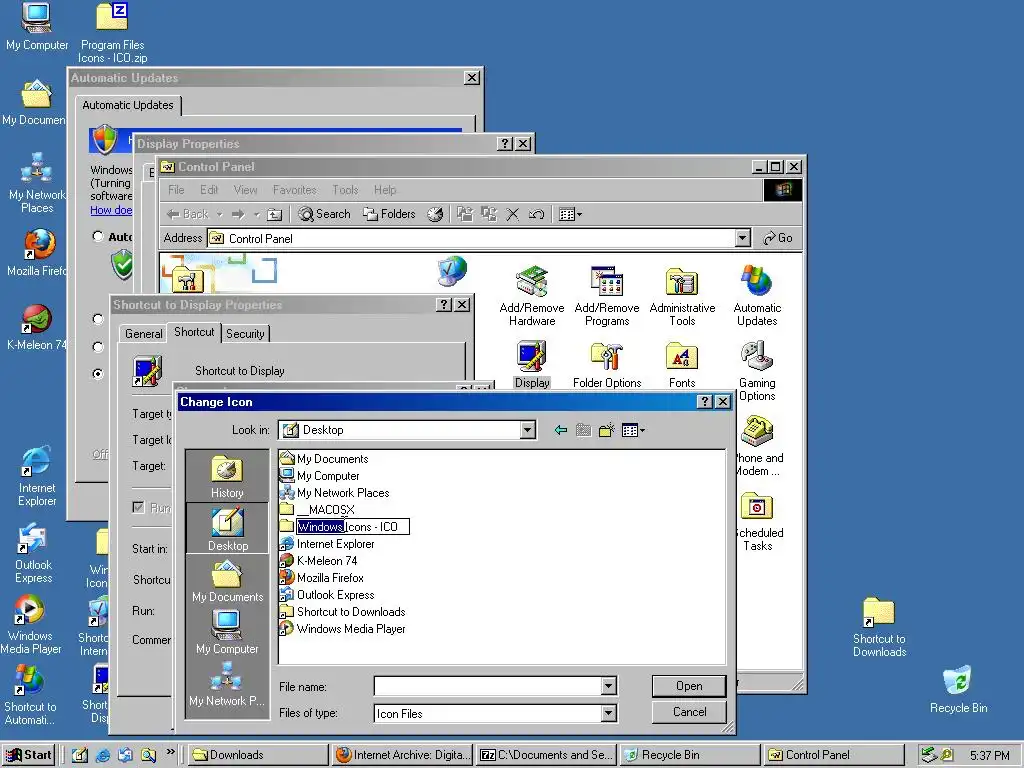Click into the File name input field
The width and height of the screenshot is (1024, 768).
coord(488,686)
